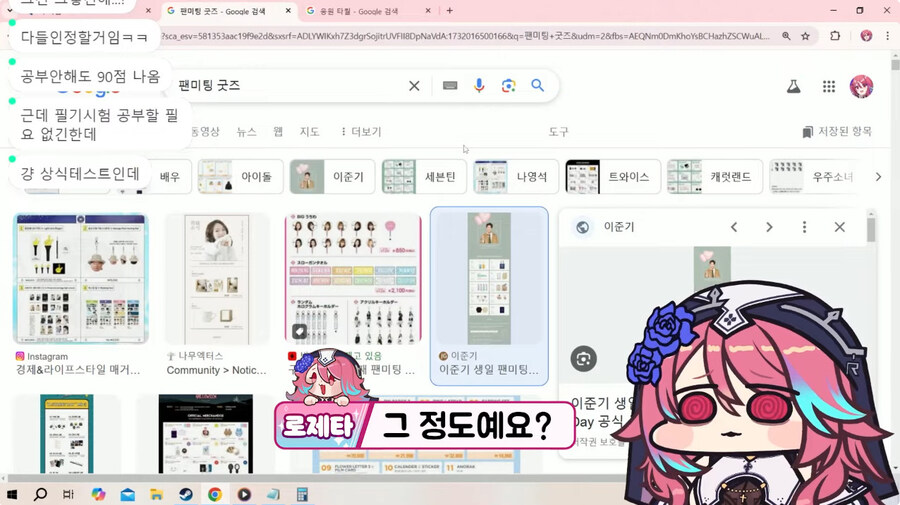The height and width of the screenshot is (505, 900).
Task: Filter images by 이준기 chip
Action: coord(332,177)
